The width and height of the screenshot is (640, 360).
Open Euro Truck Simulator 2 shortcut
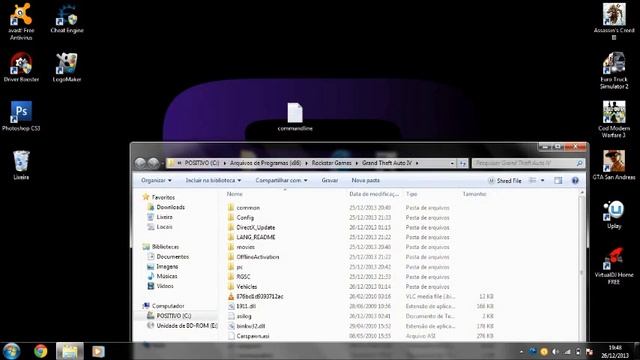(614, 71)
